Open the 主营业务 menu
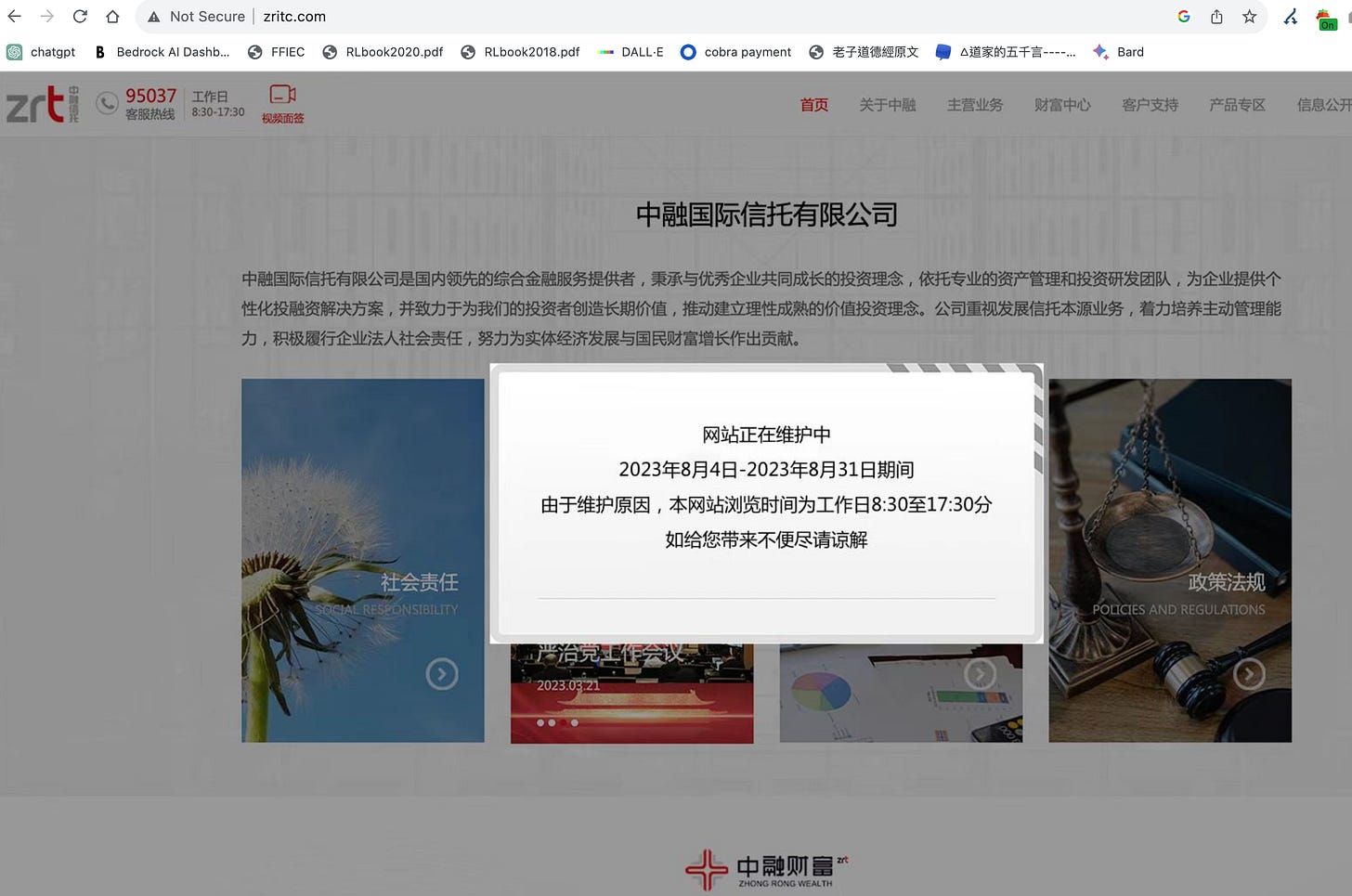 click(975, 105)
